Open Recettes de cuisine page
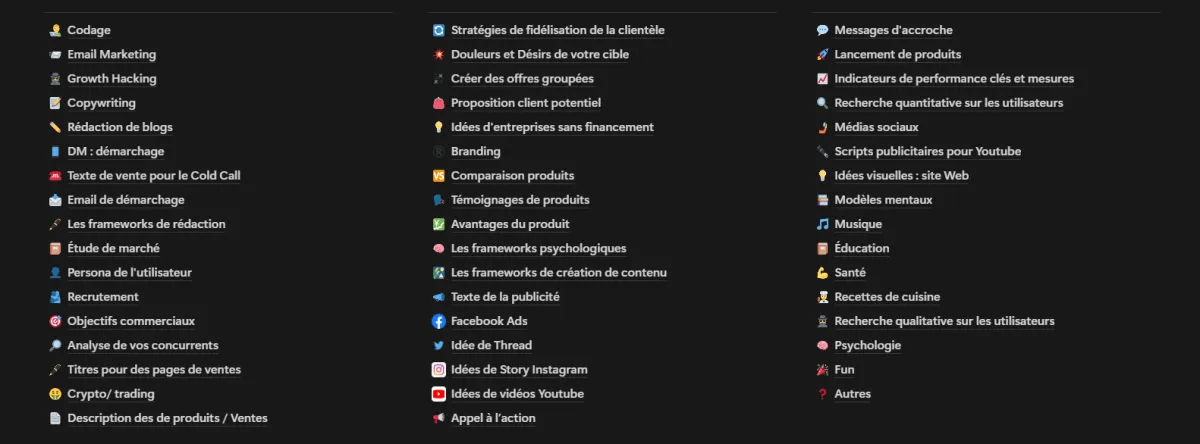This screenshot has height=444, width=1200. (x=887, y=297)
